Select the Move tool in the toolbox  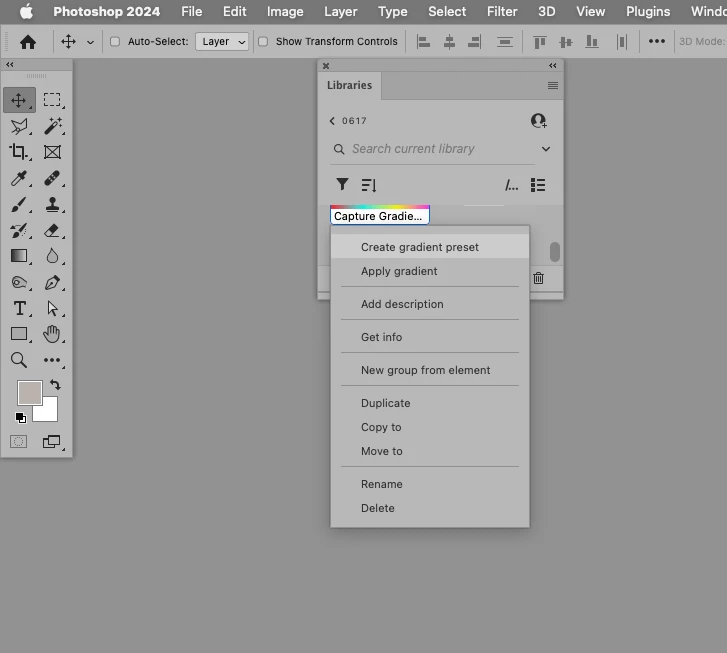(x=19, y=100)
